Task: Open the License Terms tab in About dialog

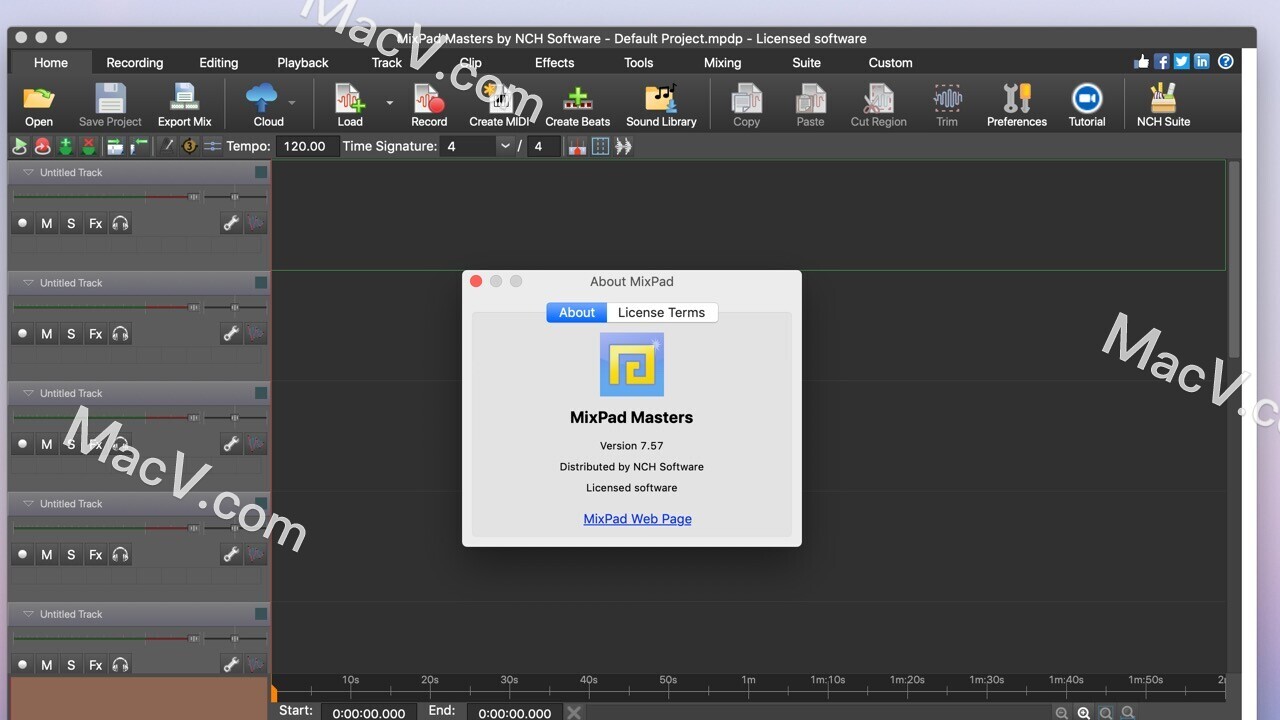Action: click(661, 312)
